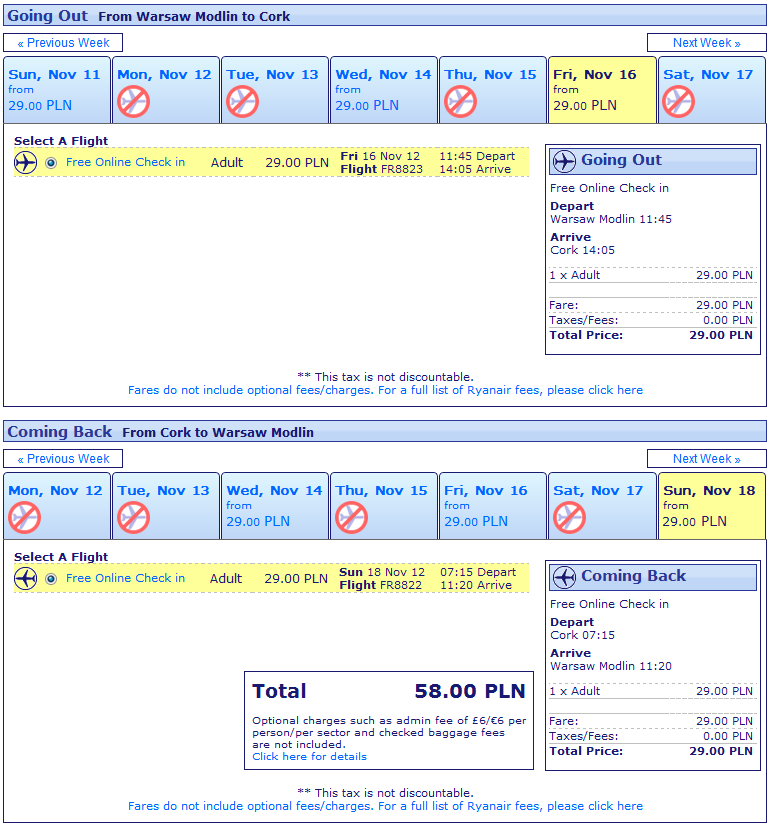Viewport: 769px width, 826px height.
Task: Click the no-flight icon on Thu, Nov 15 outbound
Action: click(x=461, y=101)
